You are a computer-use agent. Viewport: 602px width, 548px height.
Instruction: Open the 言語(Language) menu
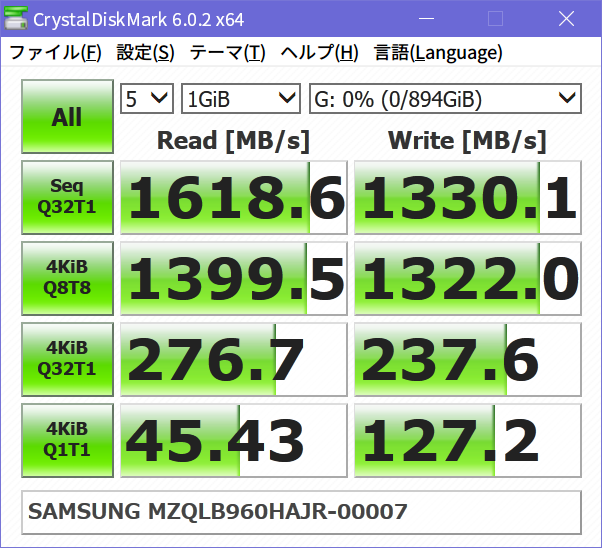pos(438,53)
